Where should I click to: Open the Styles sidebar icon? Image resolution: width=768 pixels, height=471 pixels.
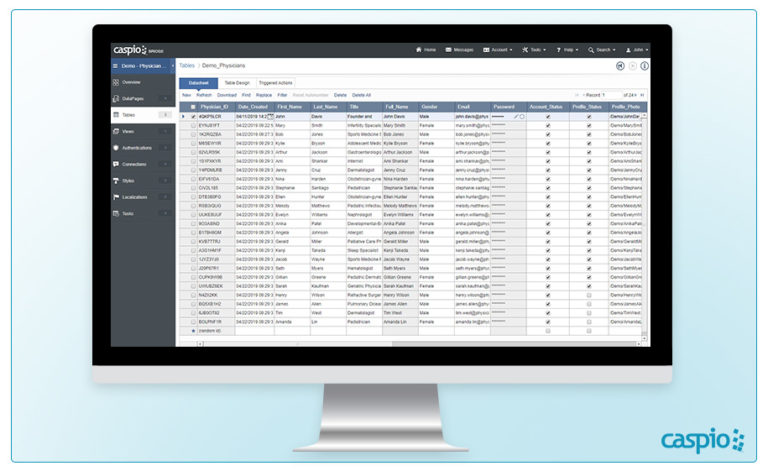tap(117, 180)
